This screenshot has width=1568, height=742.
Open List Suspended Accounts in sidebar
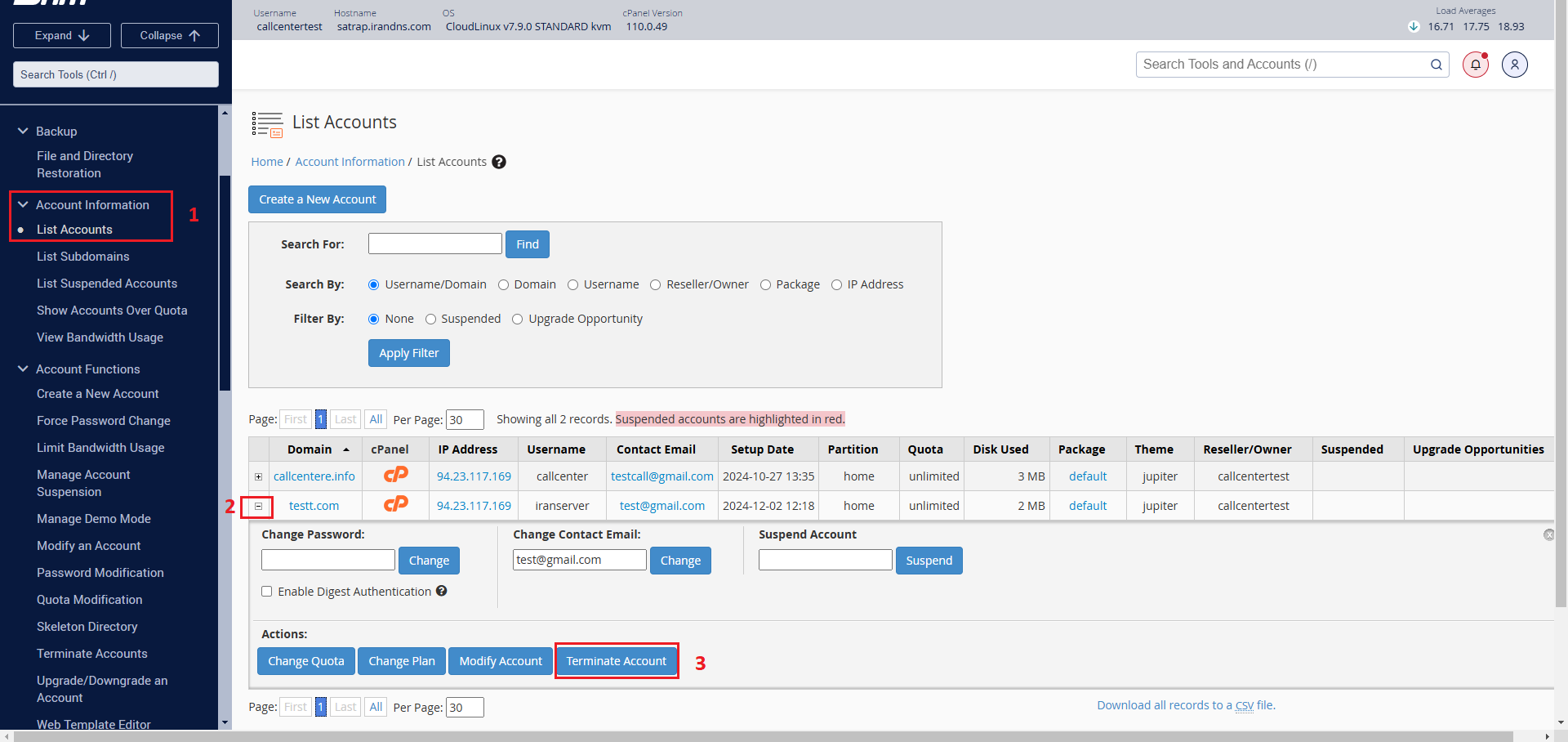point(107,284)
